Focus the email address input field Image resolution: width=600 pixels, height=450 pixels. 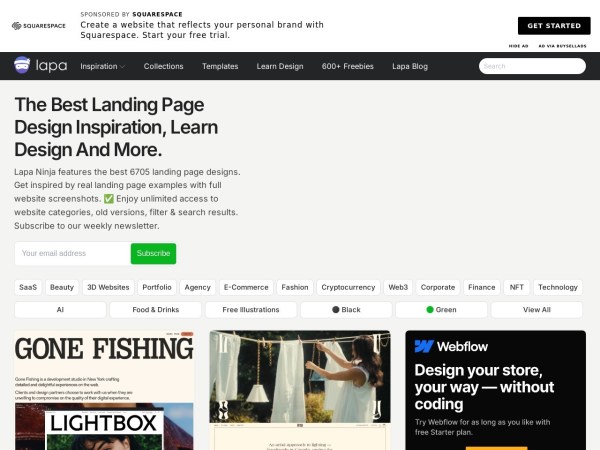(73, 253)
